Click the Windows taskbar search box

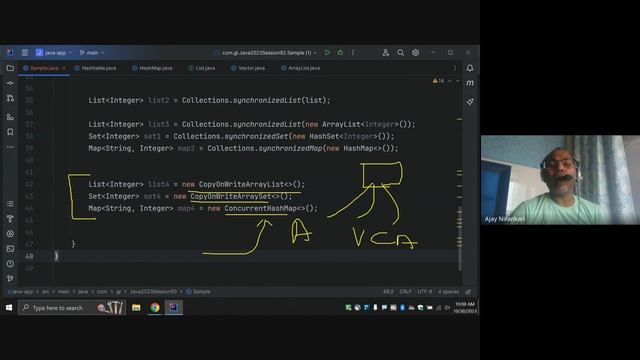point(72,307)
